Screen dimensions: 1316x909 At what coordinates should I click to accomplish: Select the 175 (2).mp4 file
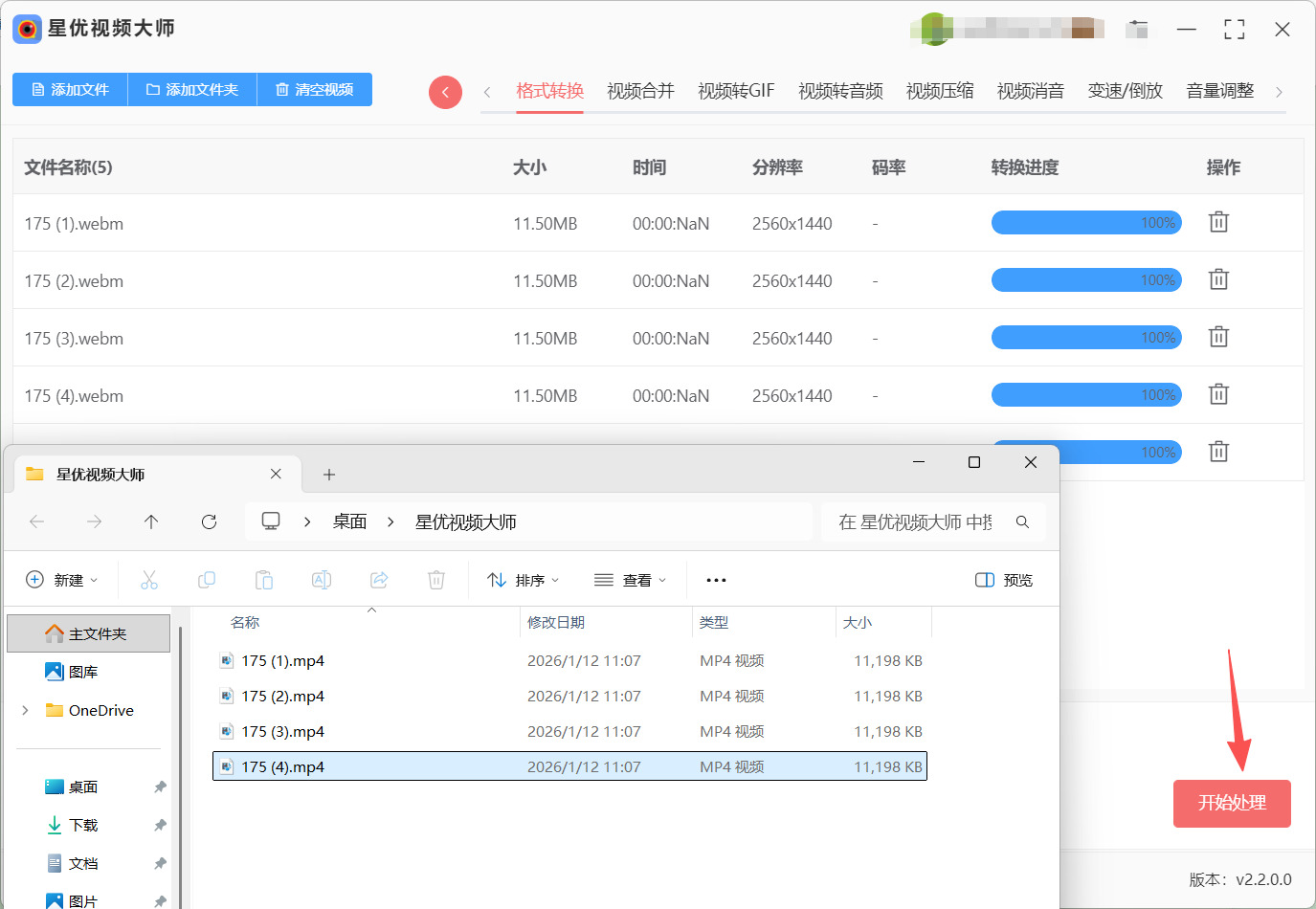click(x=282, y=697)
